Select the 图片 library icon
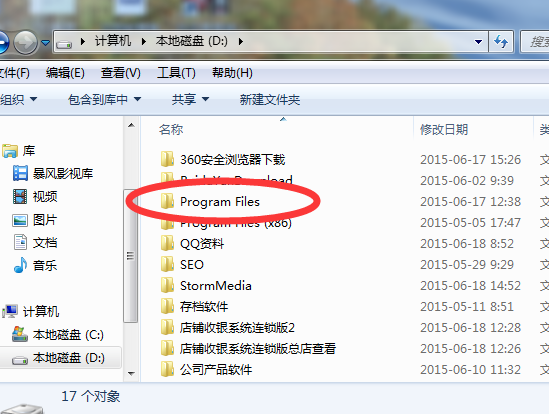The width and height of the screenshot is (549, 414). pos(20,220)
